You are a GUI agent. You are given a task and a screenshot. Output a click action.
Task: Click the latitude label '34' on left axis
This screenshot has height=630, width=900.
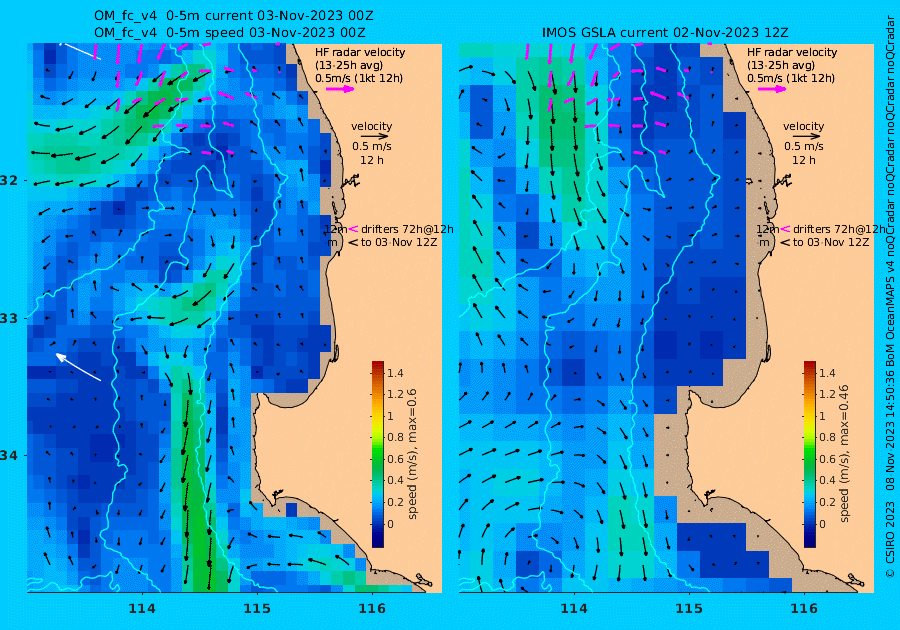9,456
